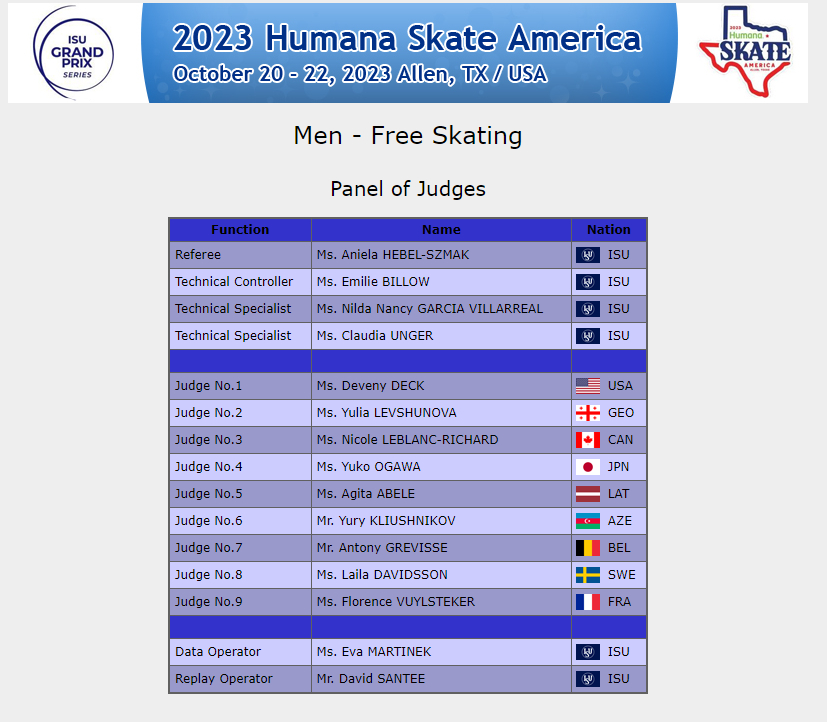Click the ISU Grand Prix Series logo
This screenshot has height=722, width=827.
[73, 53]
